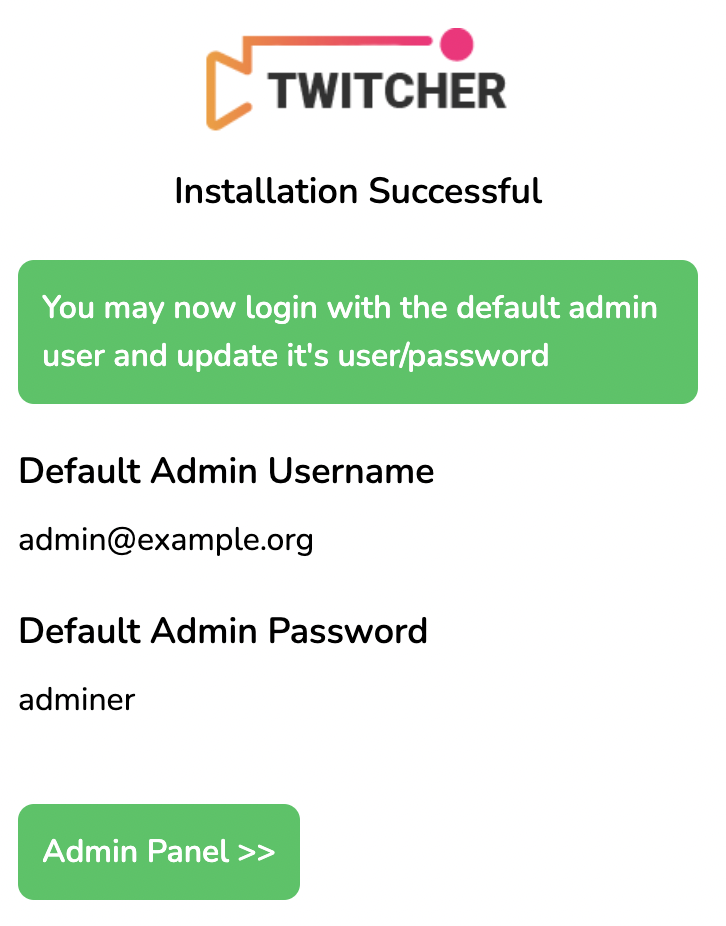Click the gradient line atop the Twitcher logo
Screen dimensions: 726x926
pos(340,42)
